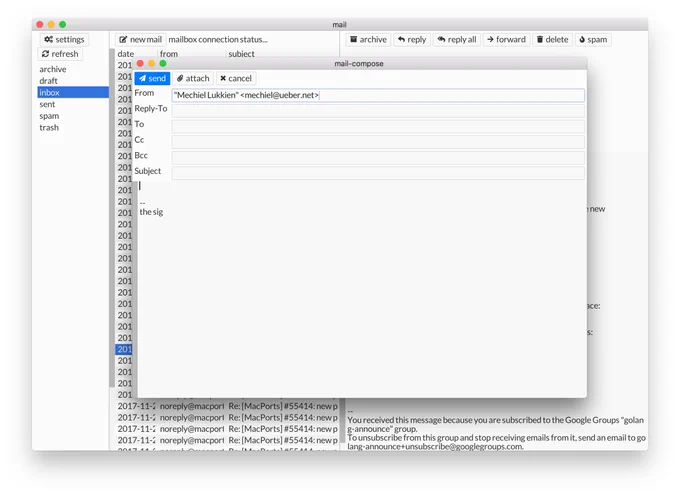Create a new mail

coord(141,39)
